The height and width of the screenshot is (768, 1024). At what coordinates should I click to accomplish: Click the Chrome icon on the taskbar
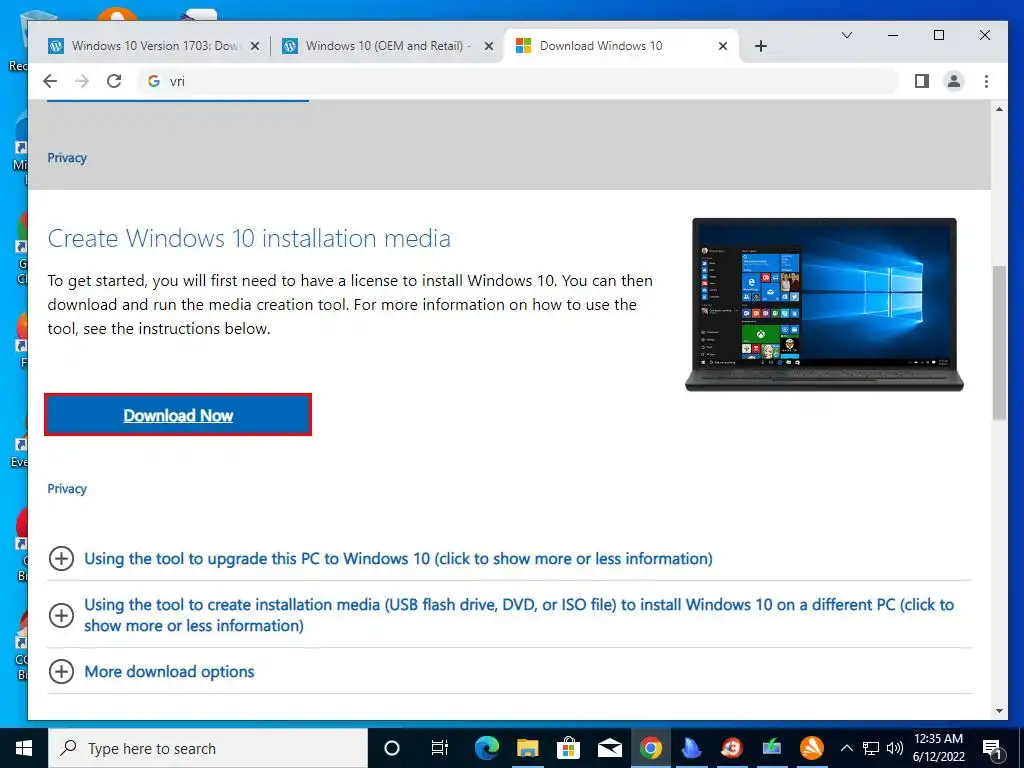(650, 748)
